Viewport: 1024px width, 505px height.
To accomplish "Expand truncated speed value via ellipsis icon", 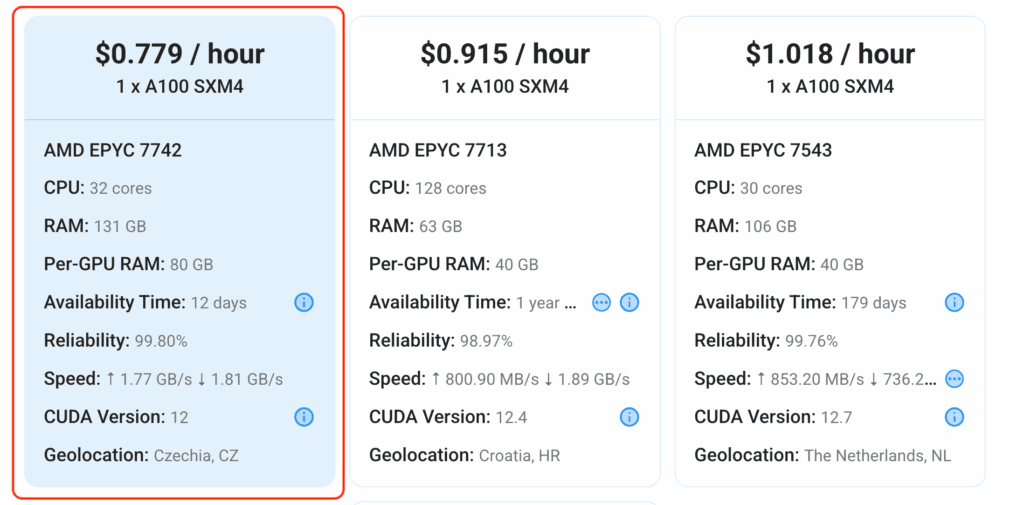I will (954, 379).
